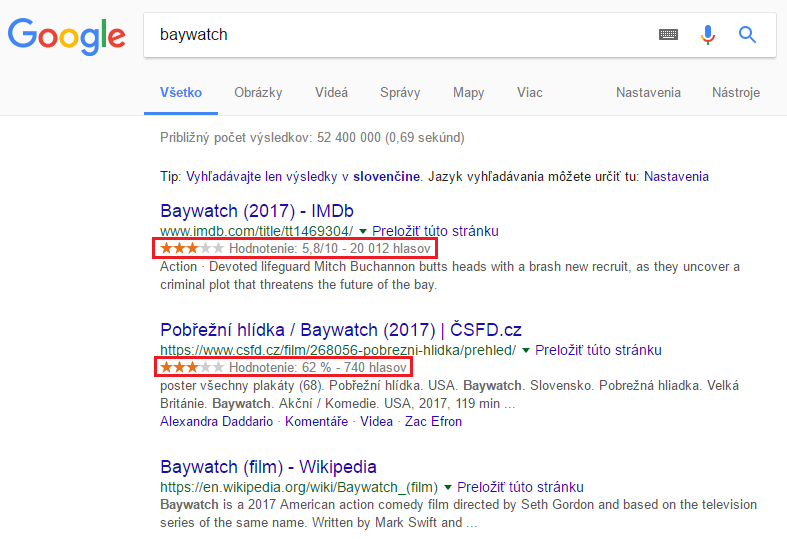
Task: Click the en.wikipedia.org Baywatch_(film) URL text
Action: (x=299, y=487)
